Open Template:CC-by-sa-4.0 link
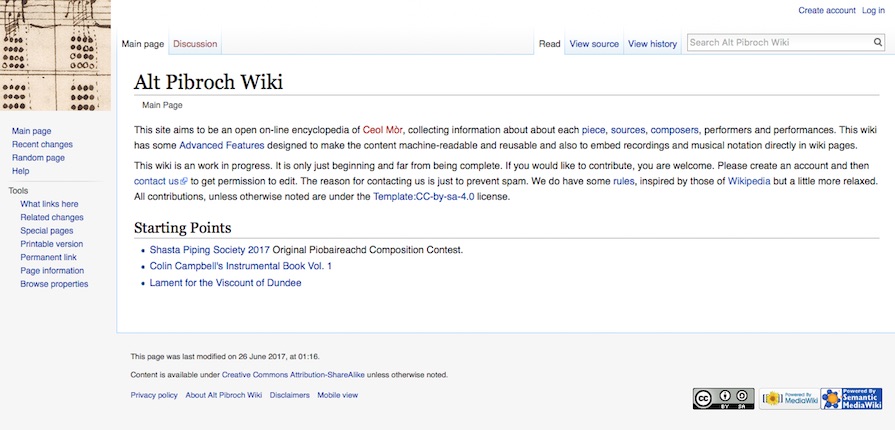Viewport: 895px width, 430px height. [x=424, y=197]
